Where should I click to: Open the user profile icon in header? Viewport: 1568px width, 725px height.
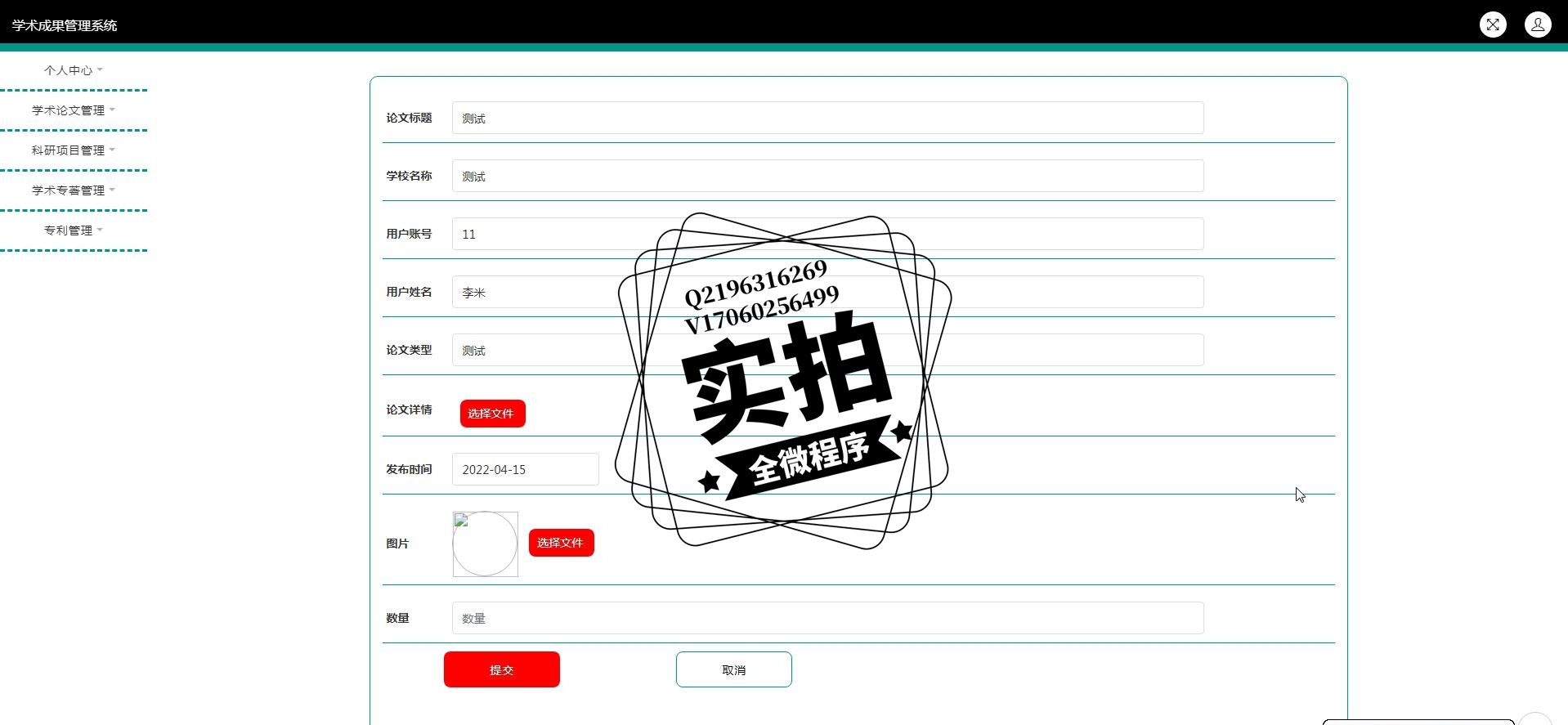point(1538,25)
